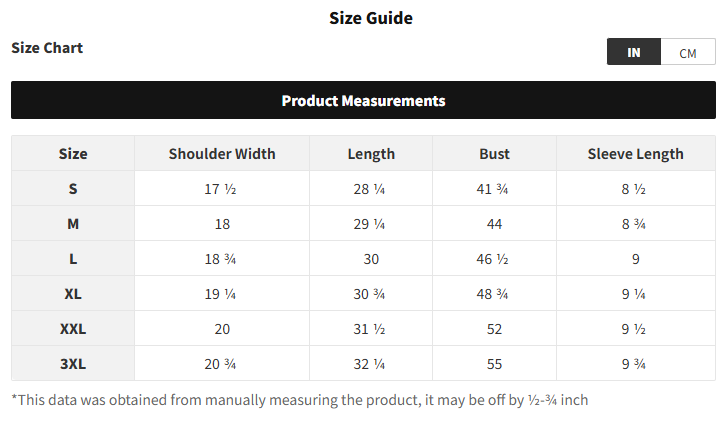Click the Product Measurements header bar
The image size is (719, 425).
click(x=363, y=100)
